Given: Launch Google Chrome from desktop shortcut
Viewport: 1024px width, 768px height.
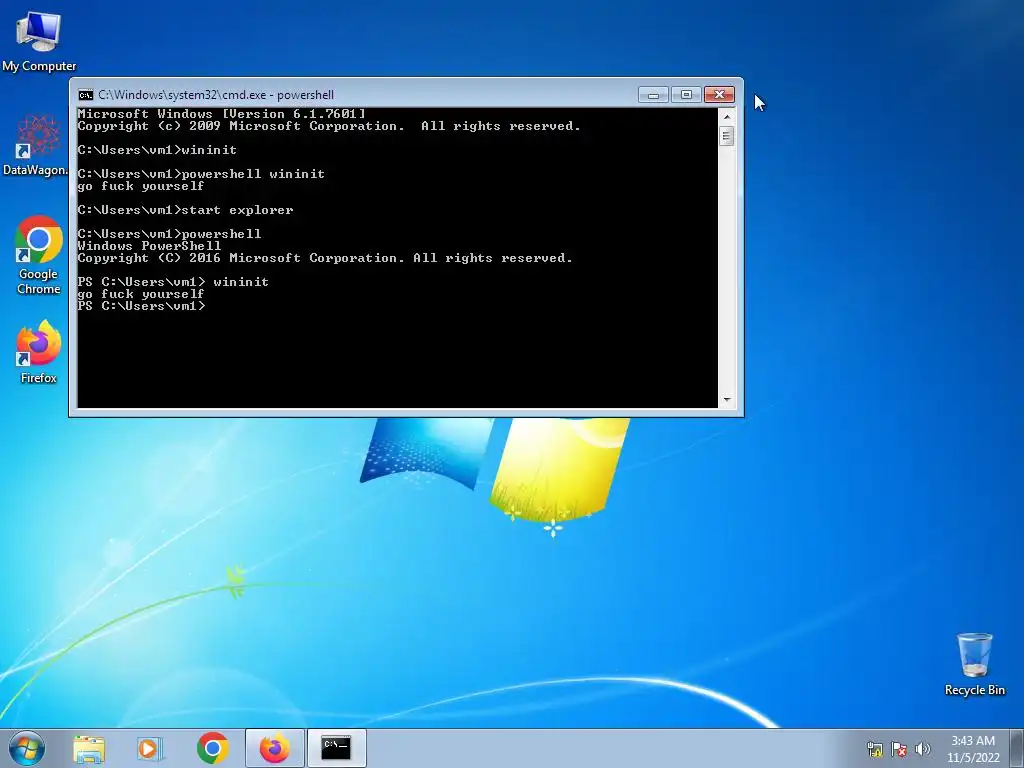Looking at the screenshot, I should coord(39,255).
